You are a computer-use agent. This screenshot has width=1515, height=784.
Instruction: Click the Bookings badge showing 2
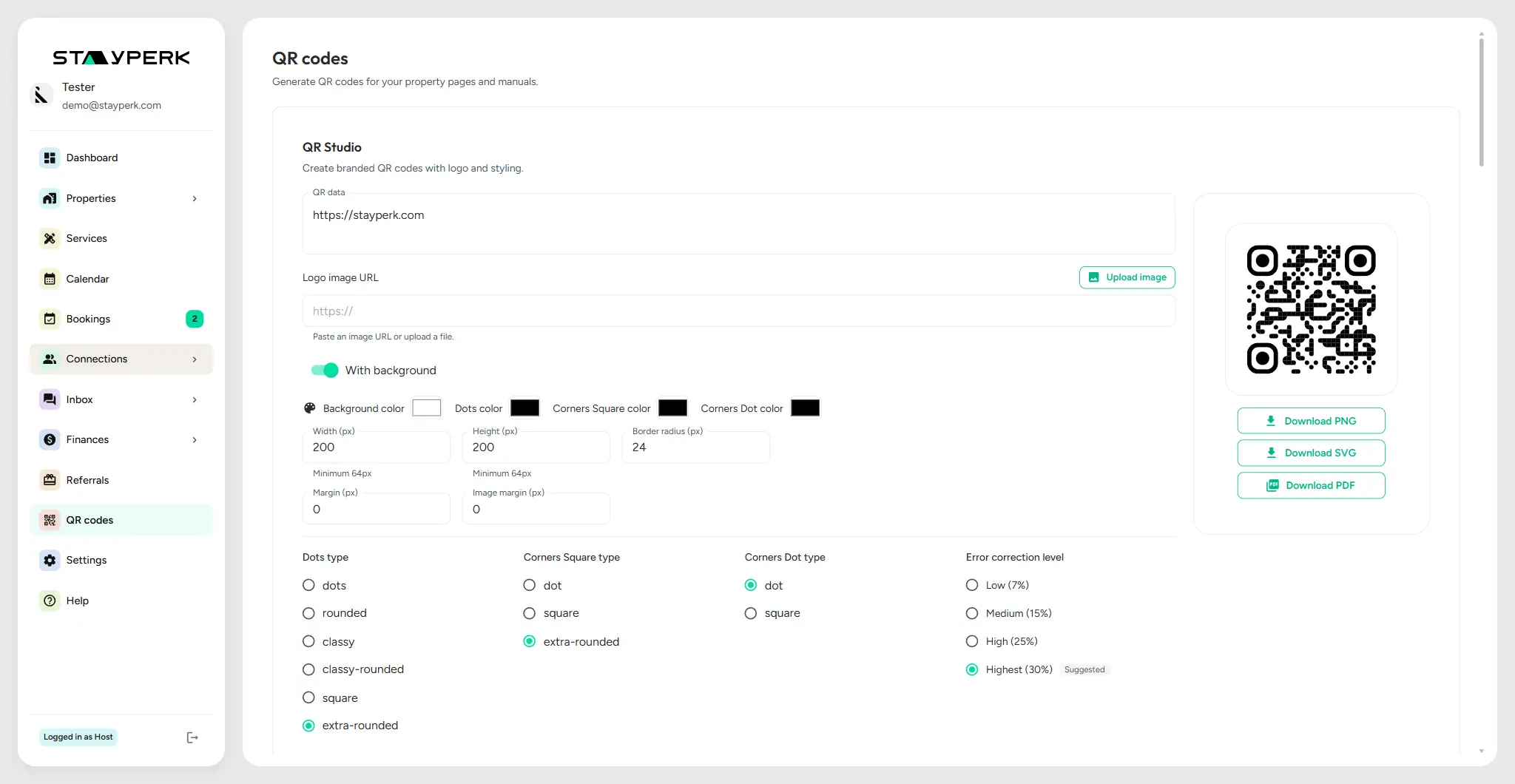[x=195, y=319]
